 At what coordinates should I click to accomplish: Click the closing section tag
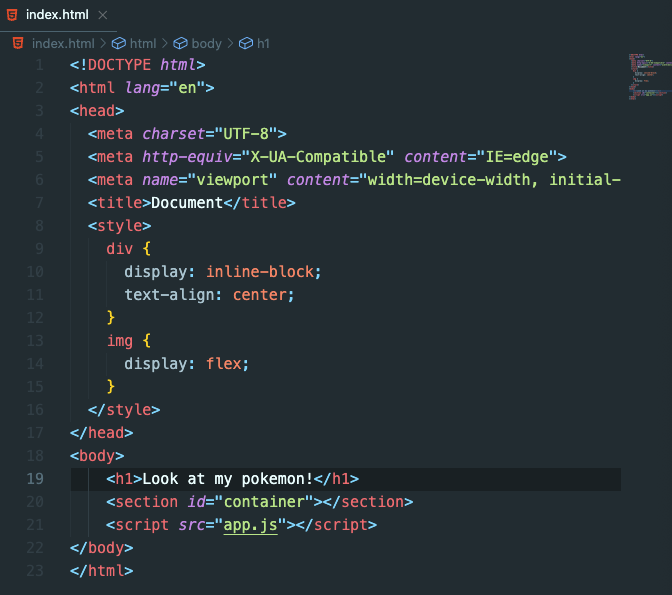pyautogui.click(x=368, y=502)
